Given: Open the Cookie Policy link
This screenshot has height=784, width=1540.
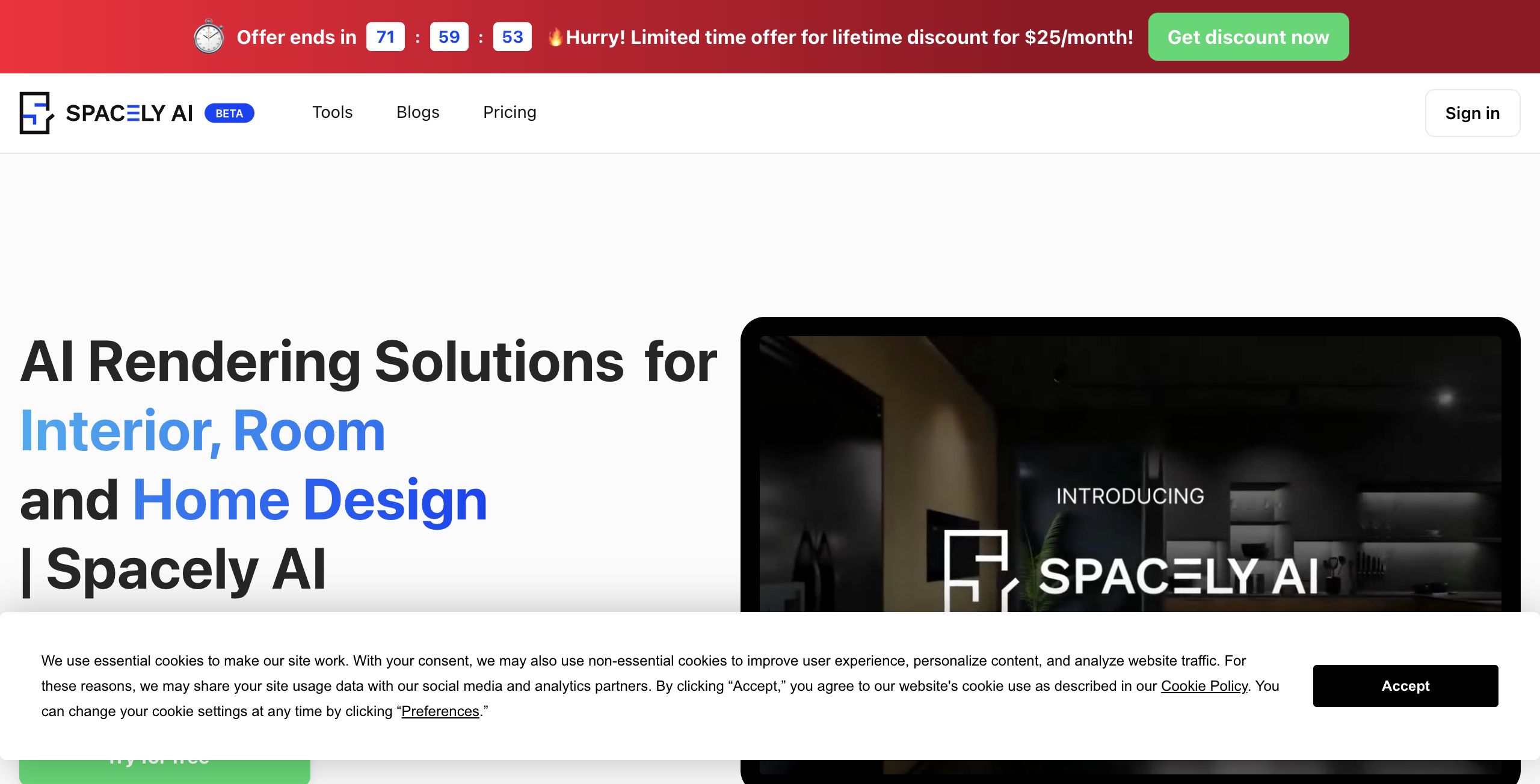Looking at the screenshot, I should pos(1204,686).
